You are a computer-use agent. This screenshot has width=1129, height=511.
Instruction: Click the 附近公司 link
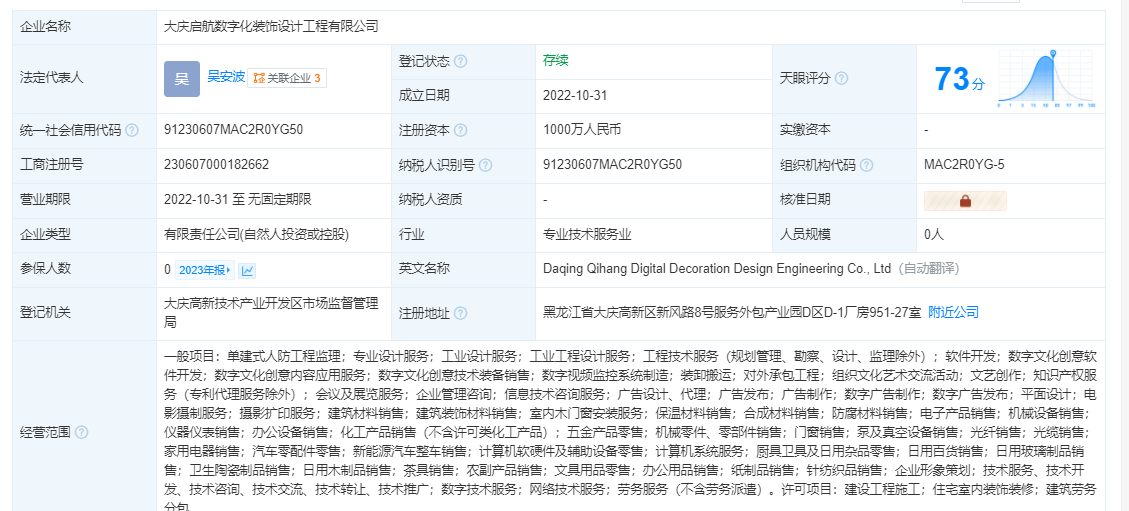tap(953, 312)
